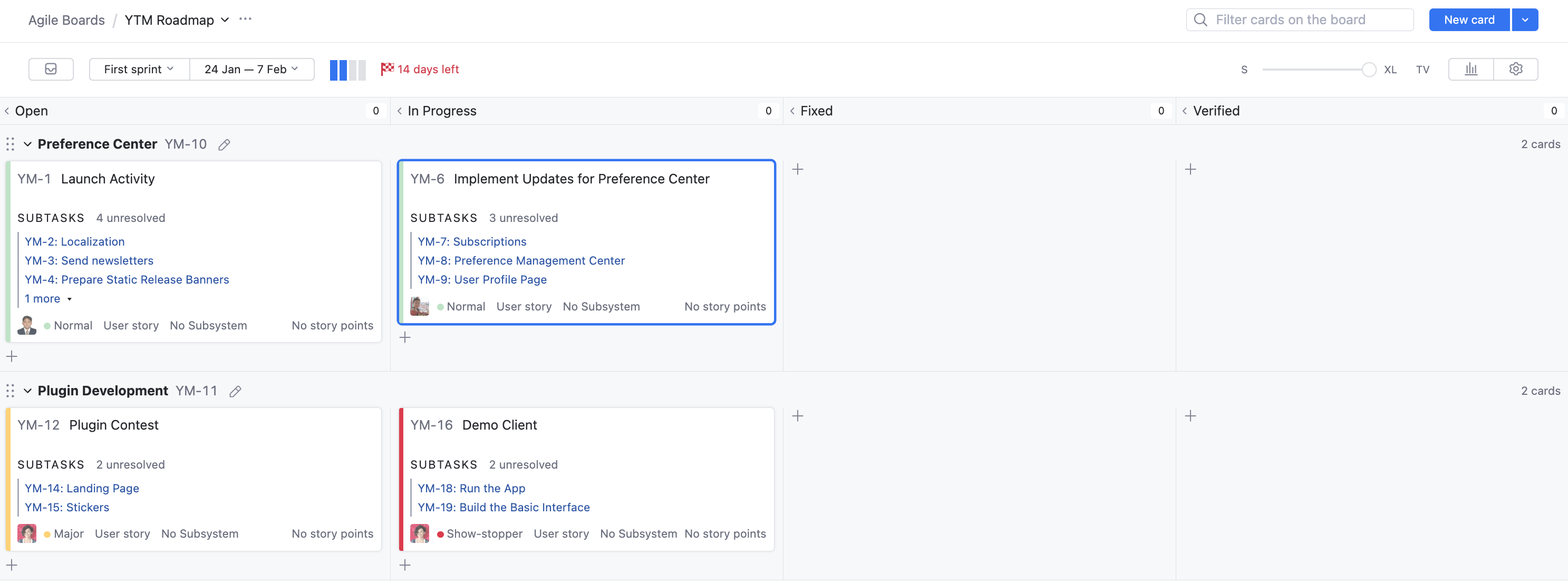1568x583 pixels.
Task: Edit the Preference Center swimlane pencil icon
Action: click(224, 144)
